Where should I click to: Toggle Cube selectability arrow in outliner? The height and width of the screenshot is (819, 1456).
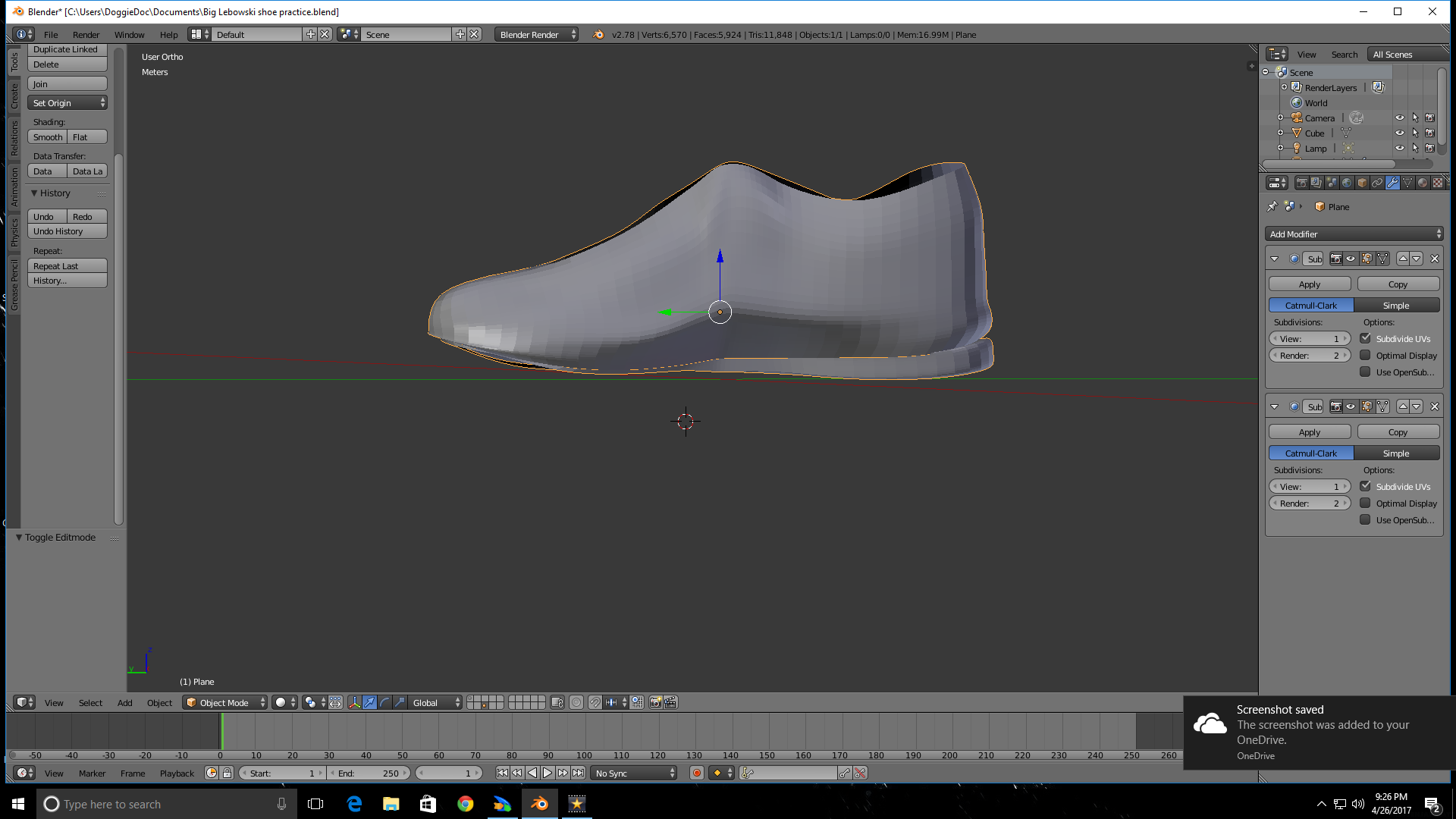pos(1415,133)
